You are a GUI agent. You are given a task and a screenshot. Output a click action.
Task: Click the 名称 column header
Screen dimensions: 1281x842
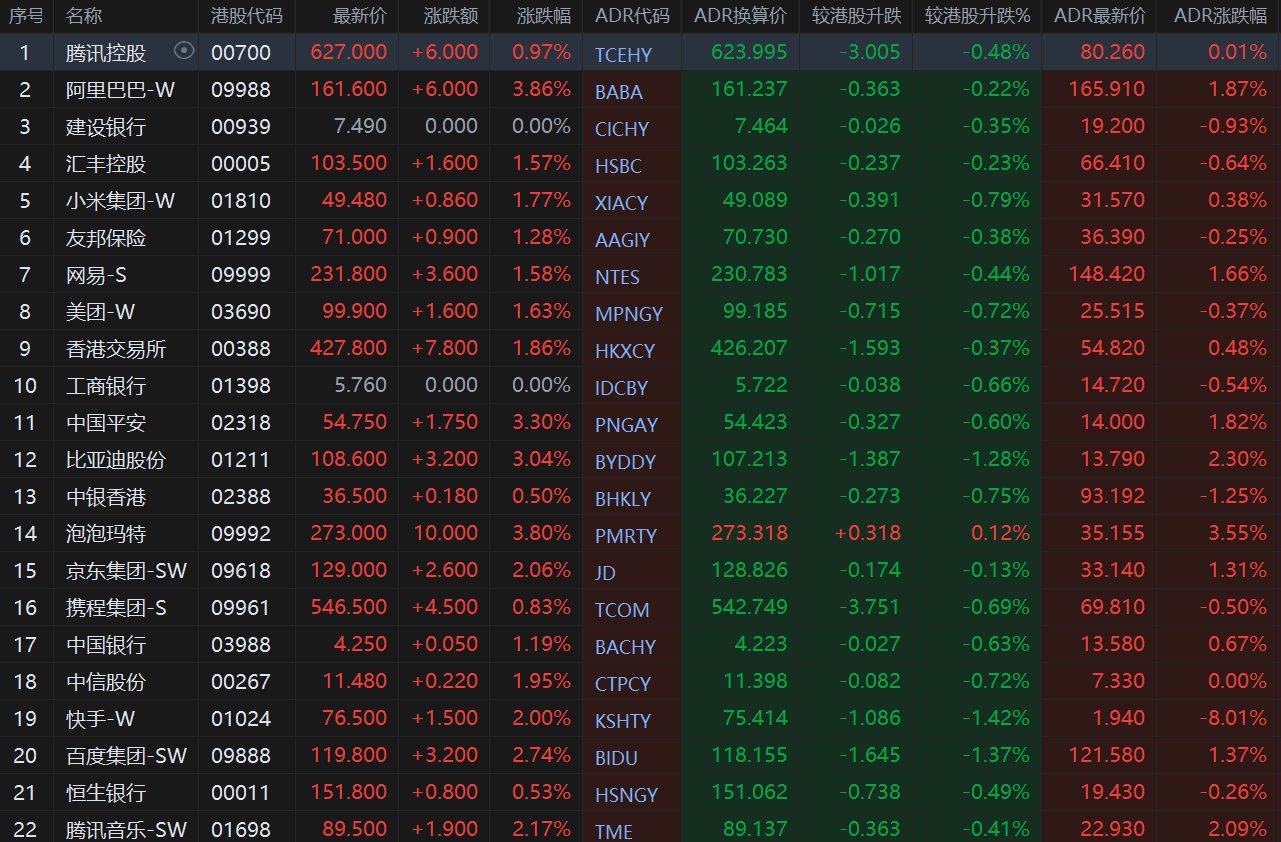coord(84,16)
